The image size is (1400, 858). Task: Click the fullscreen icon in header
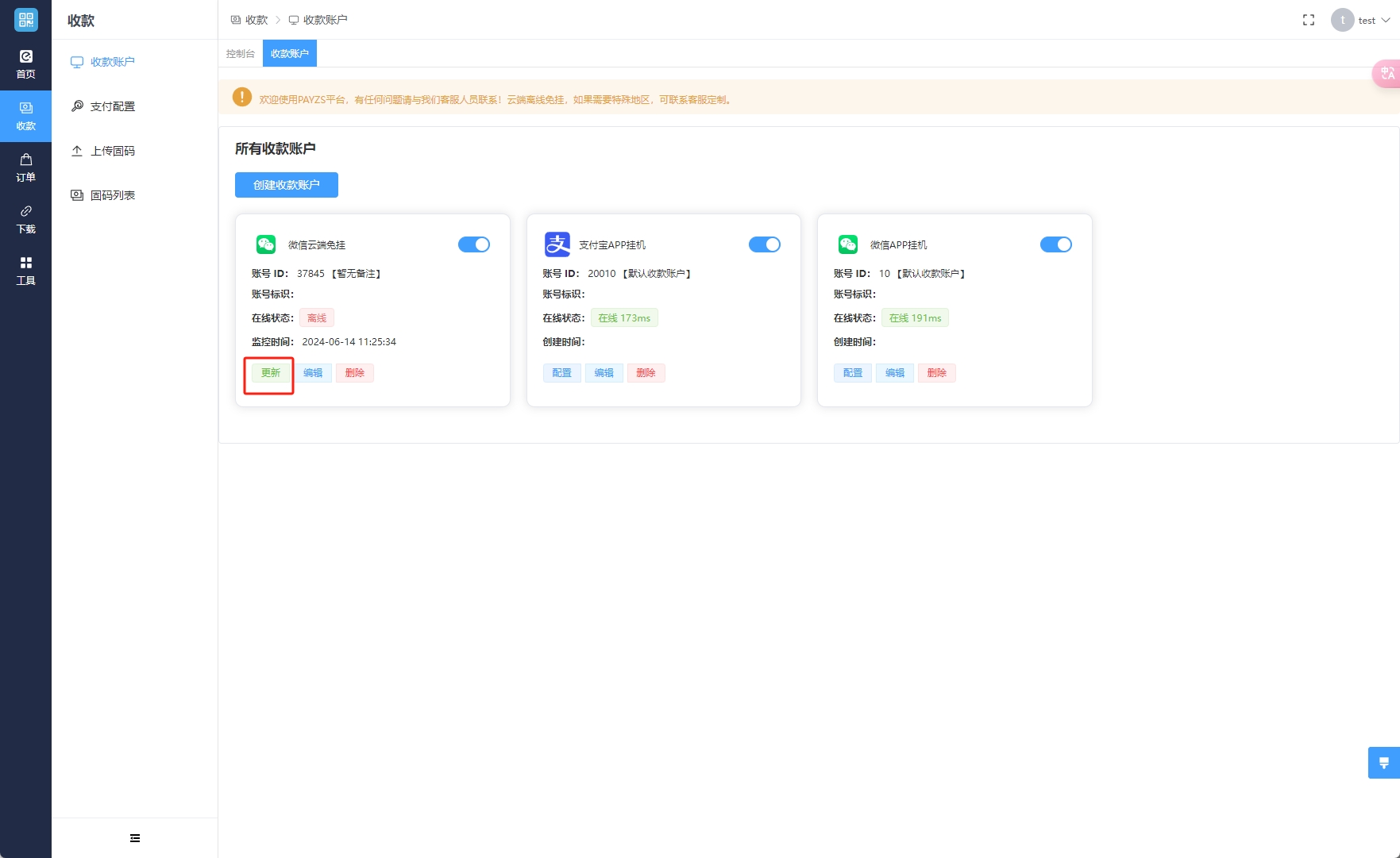1308,20
